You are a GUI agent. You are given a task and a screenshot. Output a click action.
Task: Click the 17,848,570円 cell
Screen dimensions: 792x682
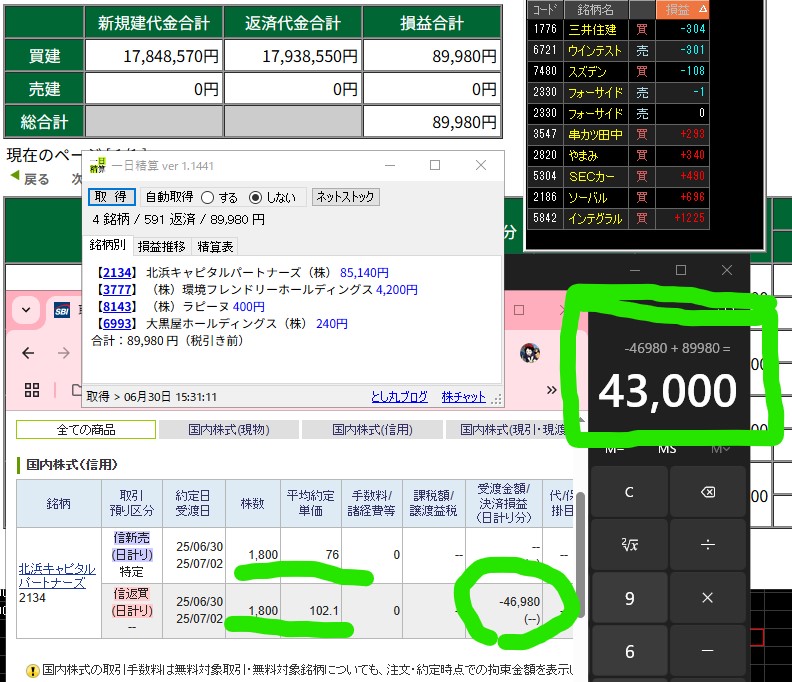click(154, 56)
